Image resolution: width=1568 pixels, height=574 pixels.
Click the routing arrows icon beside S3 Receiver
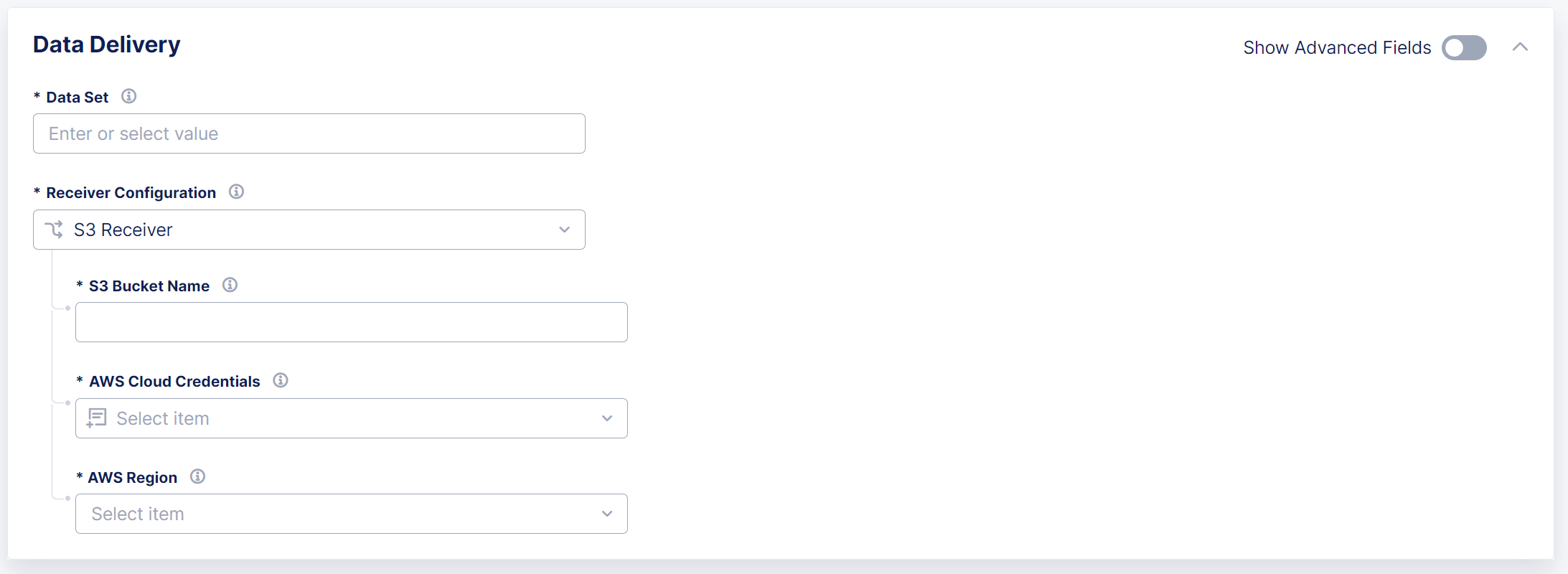55,230
